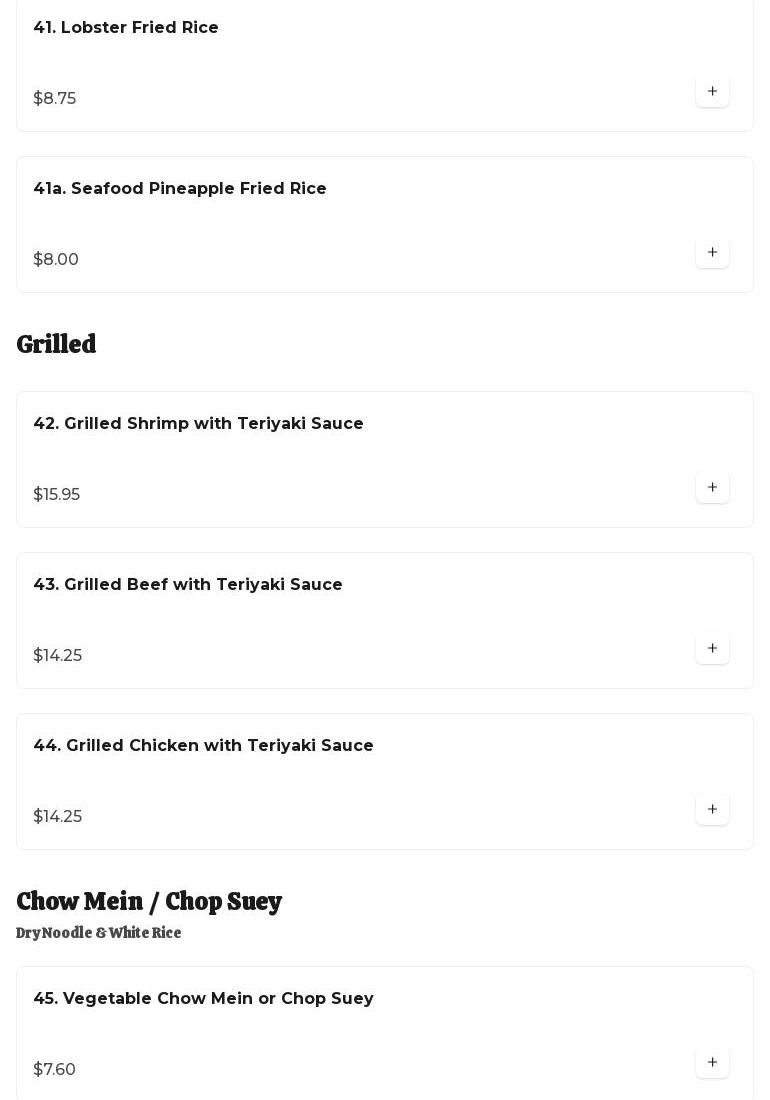
Task: Click the Chow Mein / Chop Suey heading
Action: pyautogui.click(x=149, y=901)
